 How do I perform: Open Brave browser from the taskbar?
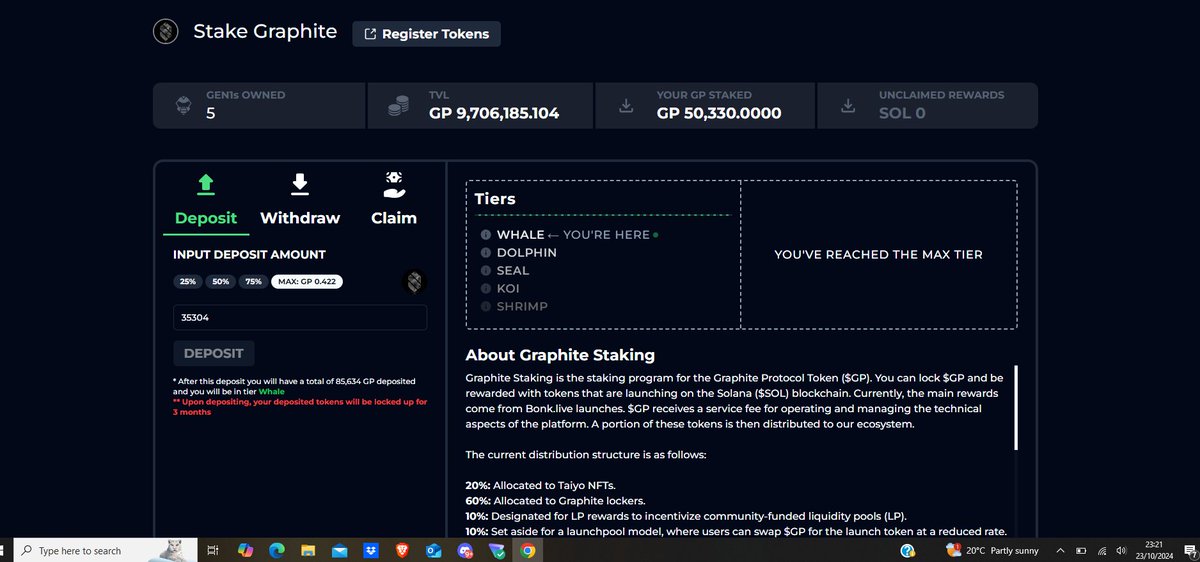402,550
